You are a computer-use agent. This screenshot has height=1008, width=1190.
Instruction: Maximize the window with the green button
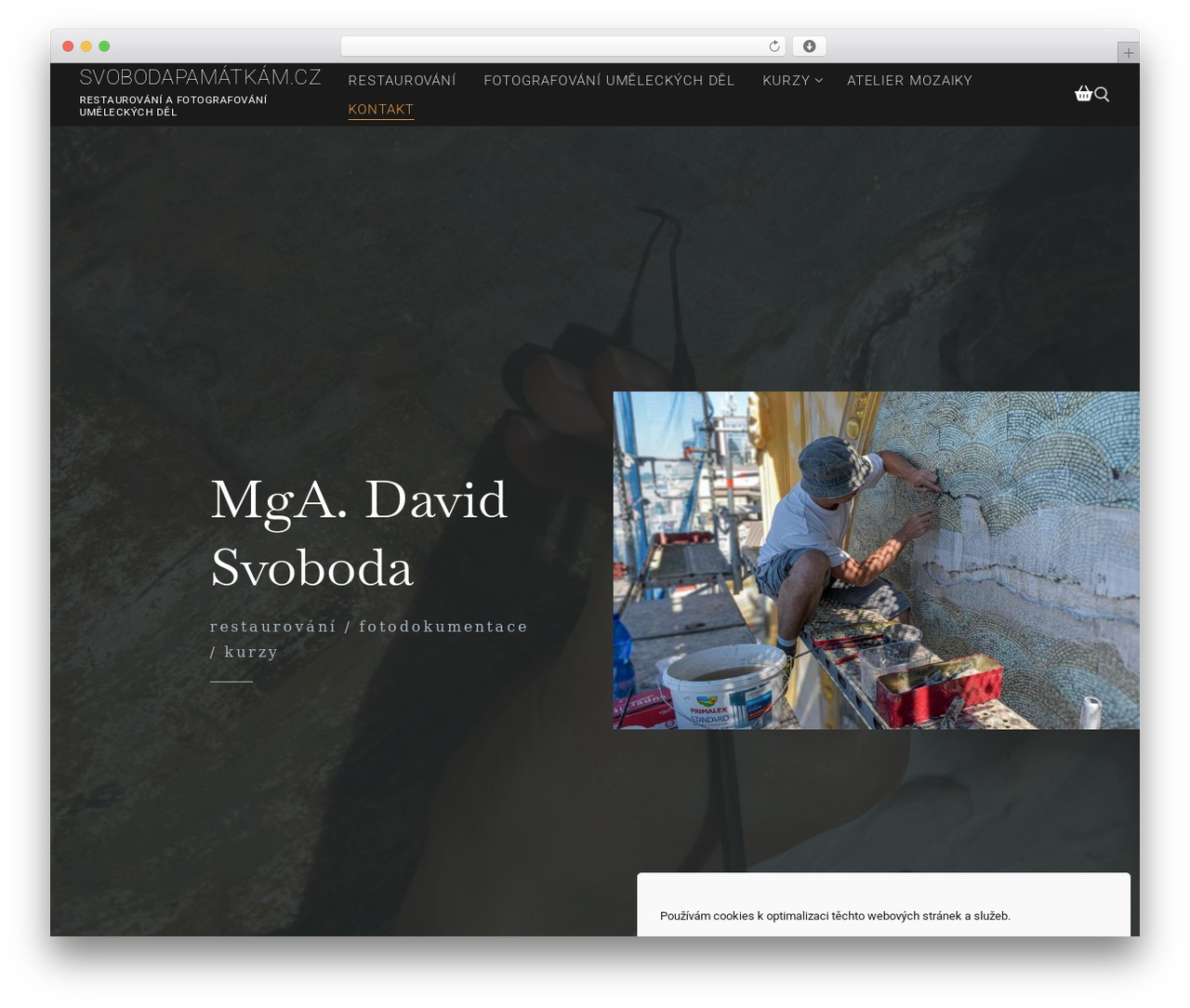[x=104, y=46]
